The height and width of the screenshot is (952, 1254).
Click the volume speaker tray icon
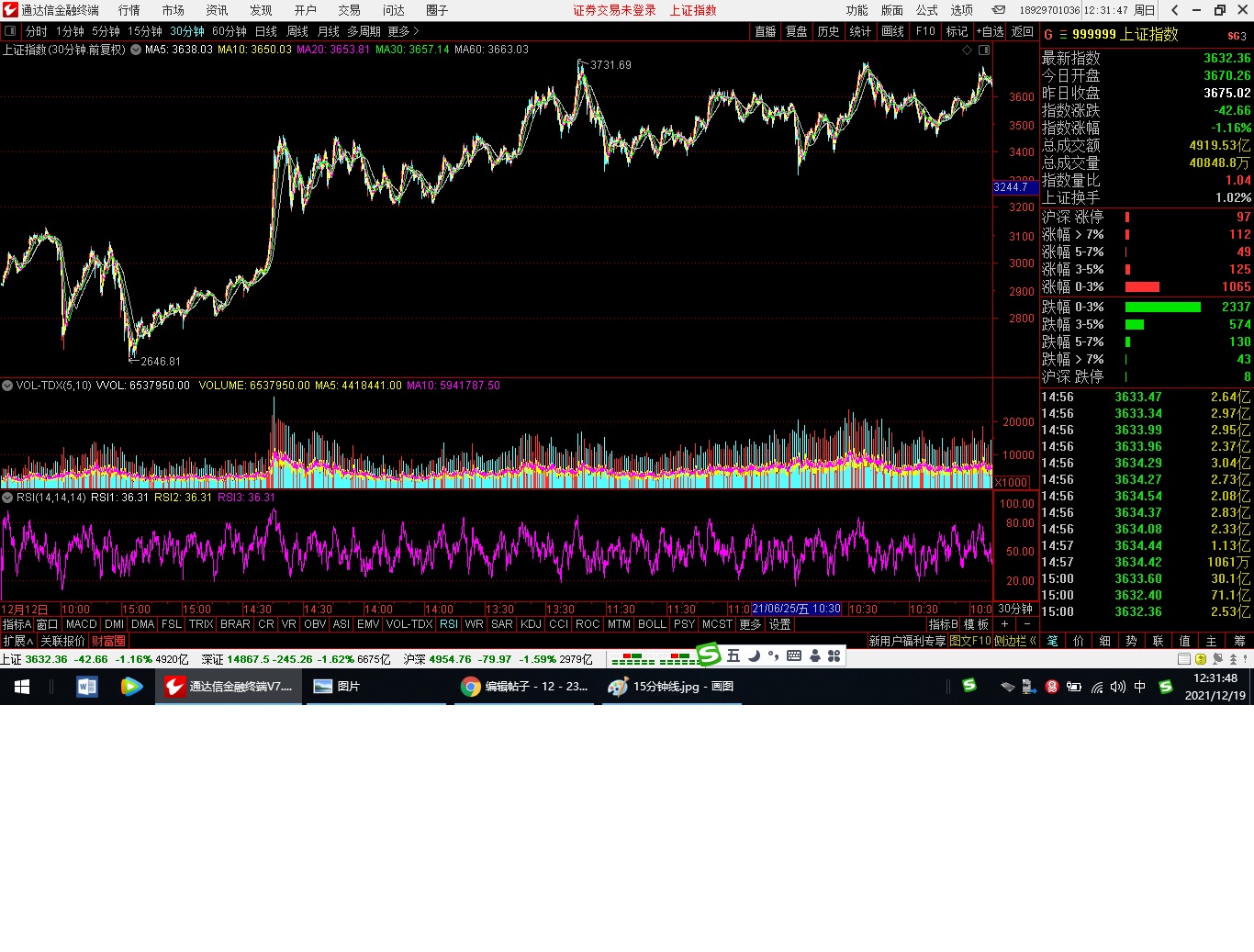click(x=1117, y=687)
